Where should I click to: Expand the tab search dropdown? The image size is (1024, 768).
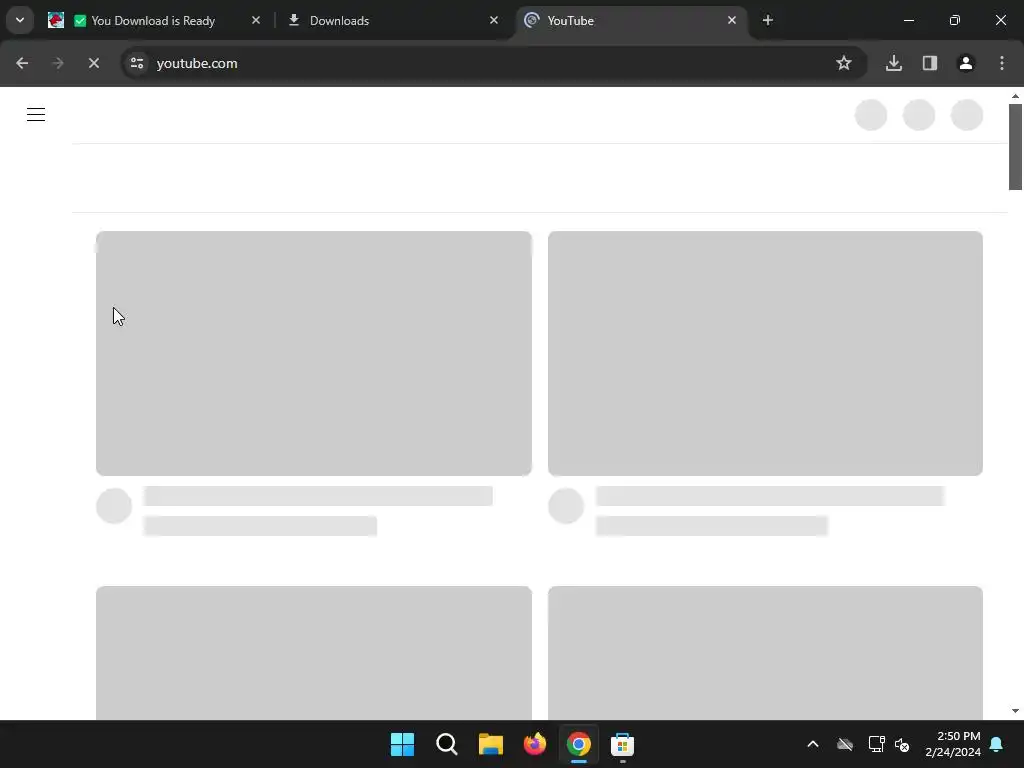[x=20, y=20]
